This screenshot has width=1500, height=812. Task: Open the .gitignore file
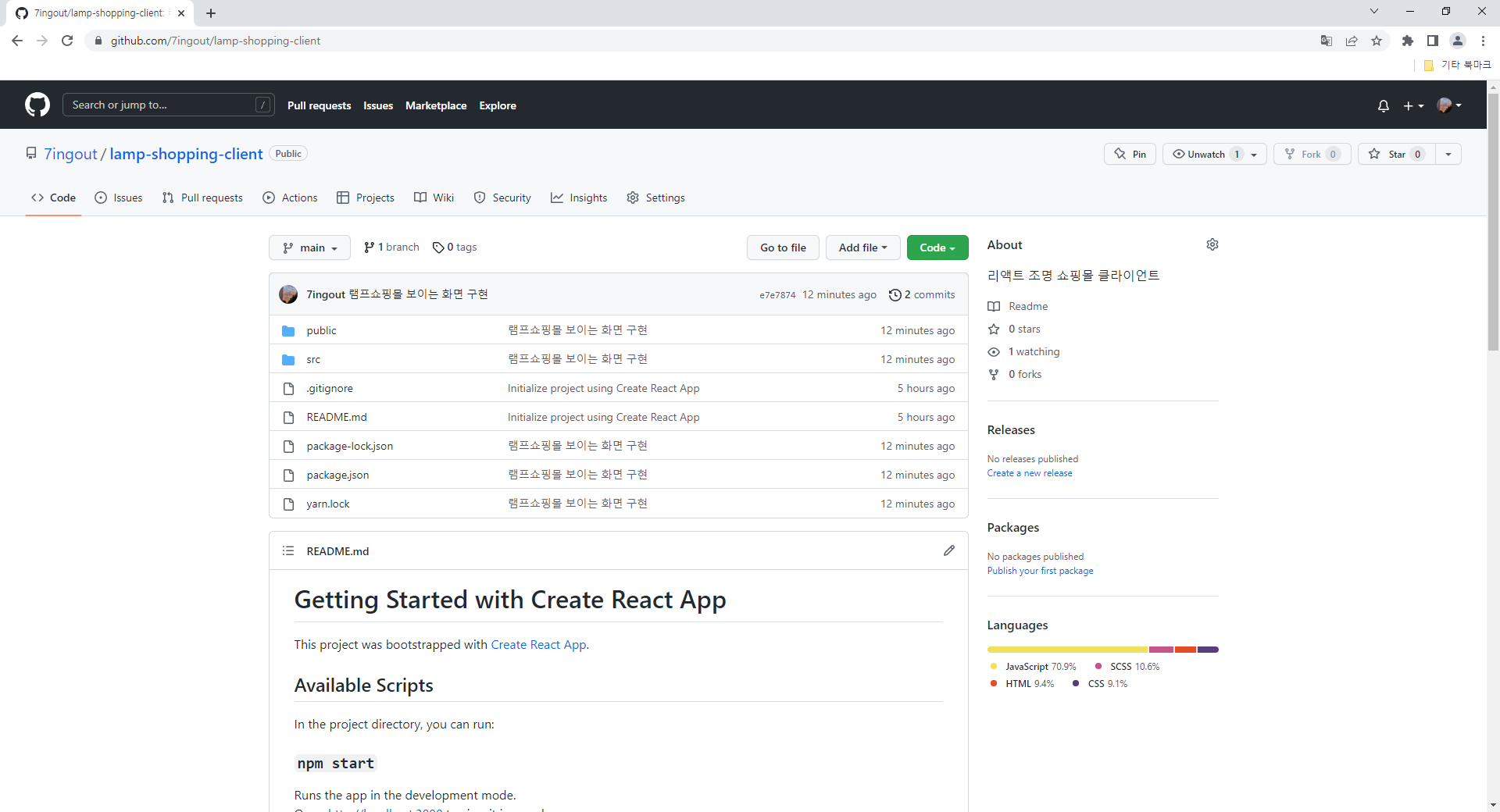click(x=330, y=389)
